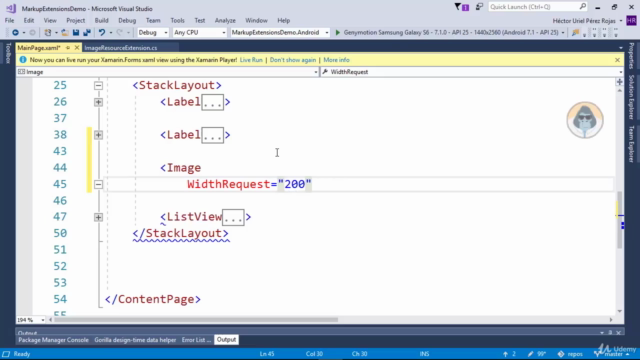The image size is (640, 360).
Task: Click the Visual Studio logo in title bar
Action: (11, 8)
